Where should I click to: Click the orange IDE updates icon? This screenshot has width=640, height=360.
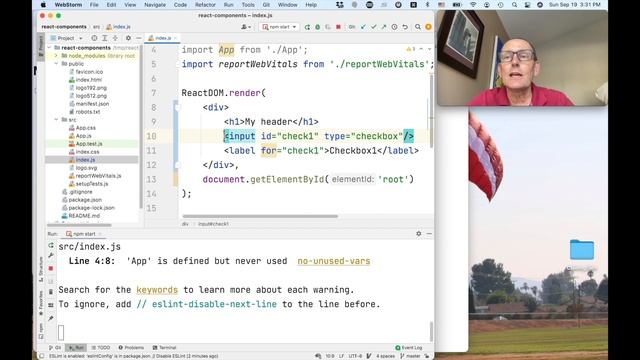click(x=428, y=27)
